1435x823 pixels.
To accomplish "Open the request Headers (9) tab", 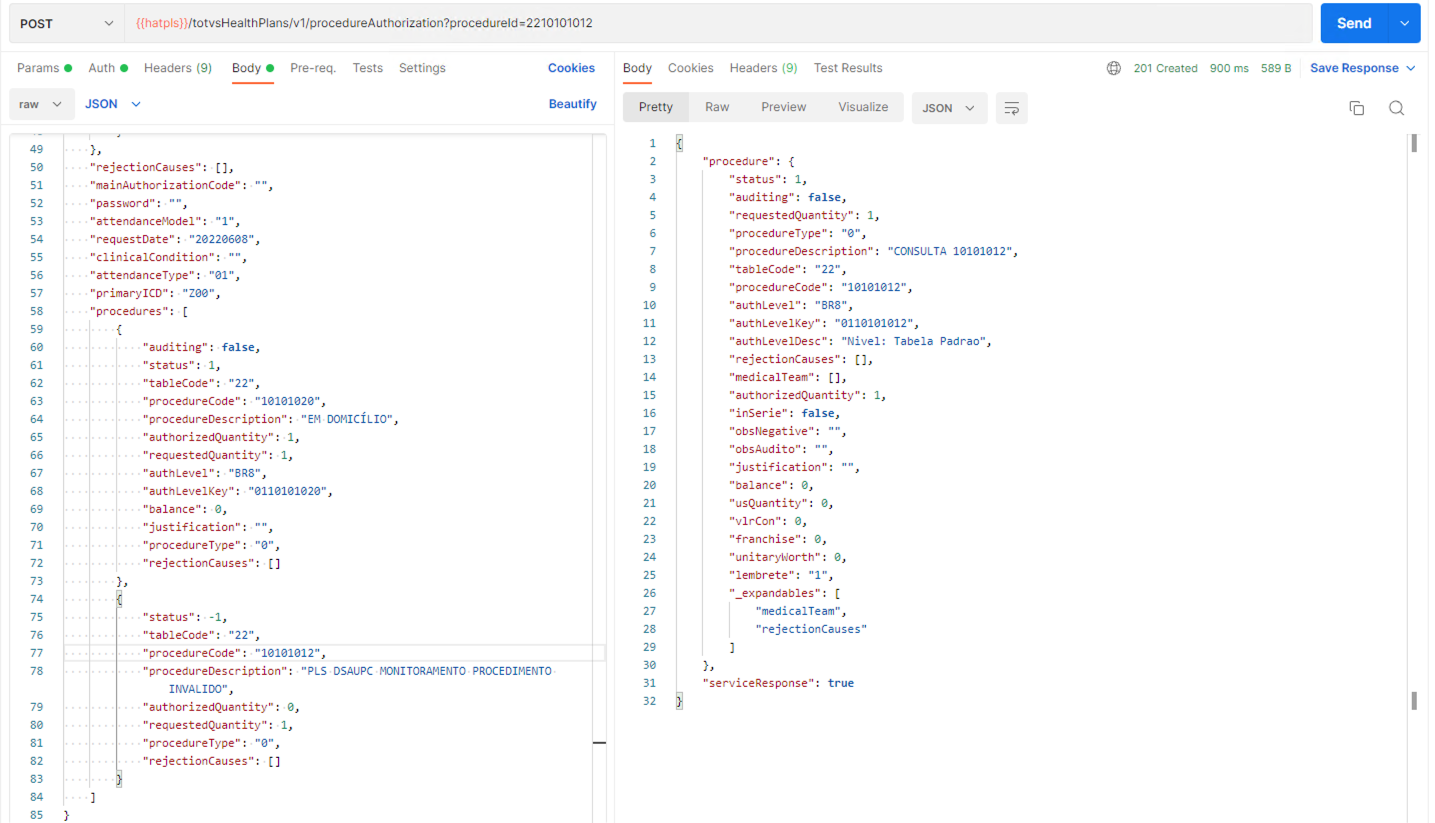I will point(178,68).
